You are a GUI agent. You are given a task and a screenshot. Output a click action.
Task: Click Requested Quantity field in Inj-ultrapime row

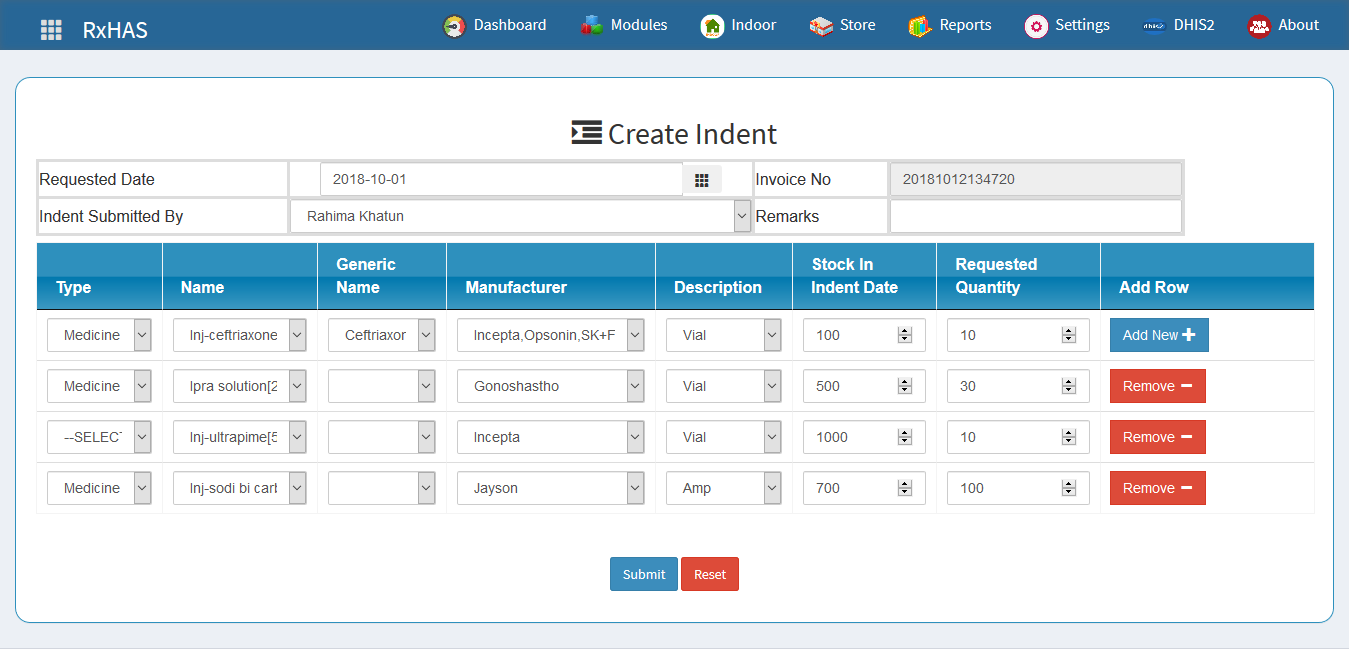[1018, 437]
